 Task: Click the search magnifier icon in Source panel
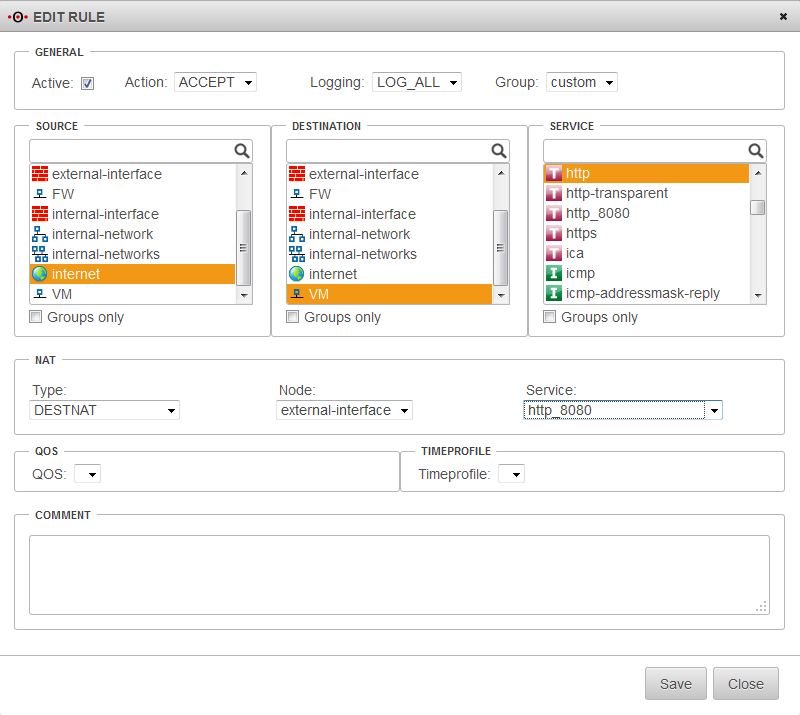pos(242,151)
